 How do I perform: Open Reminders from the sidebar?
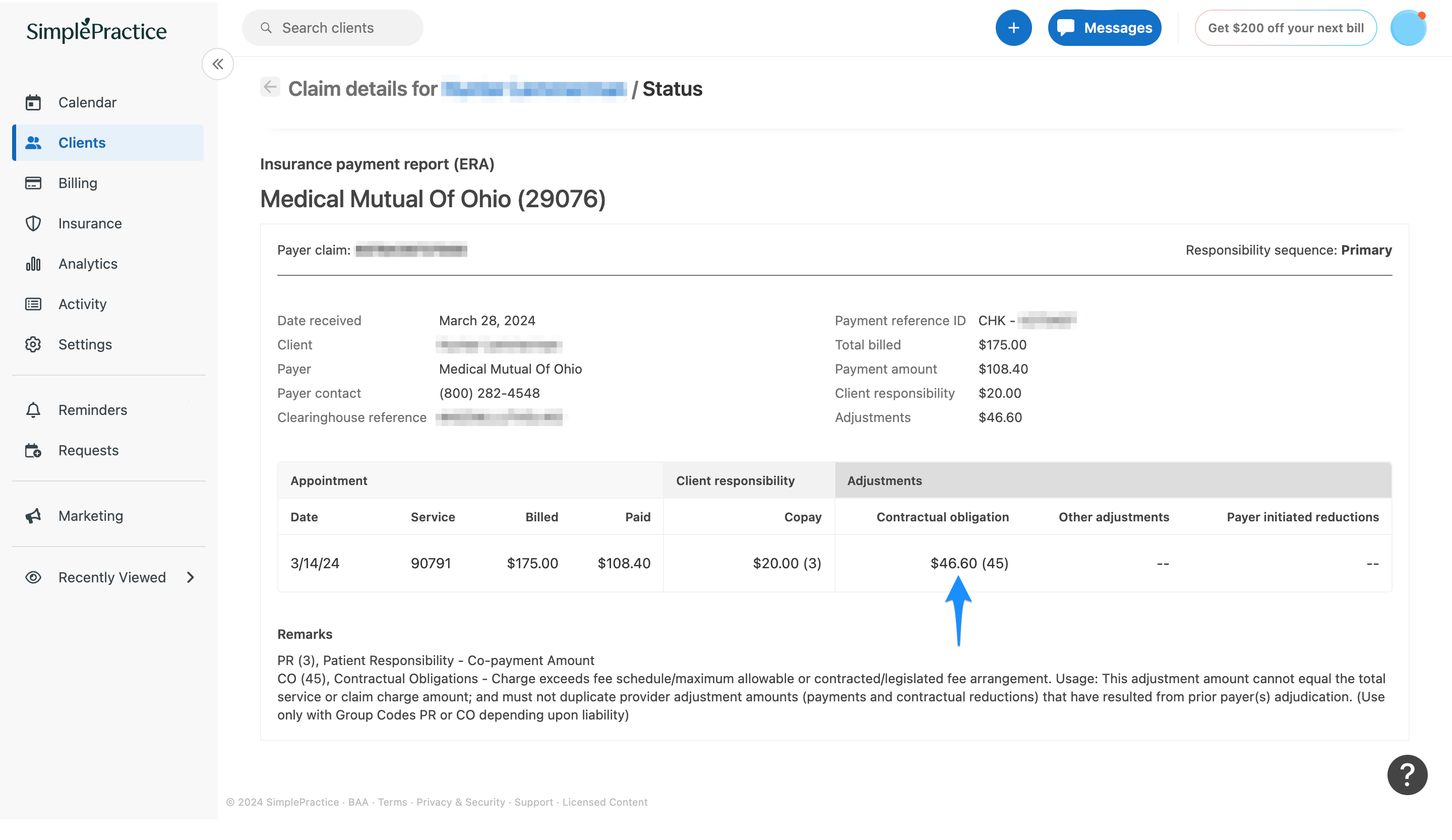click(x=108, y=410)
